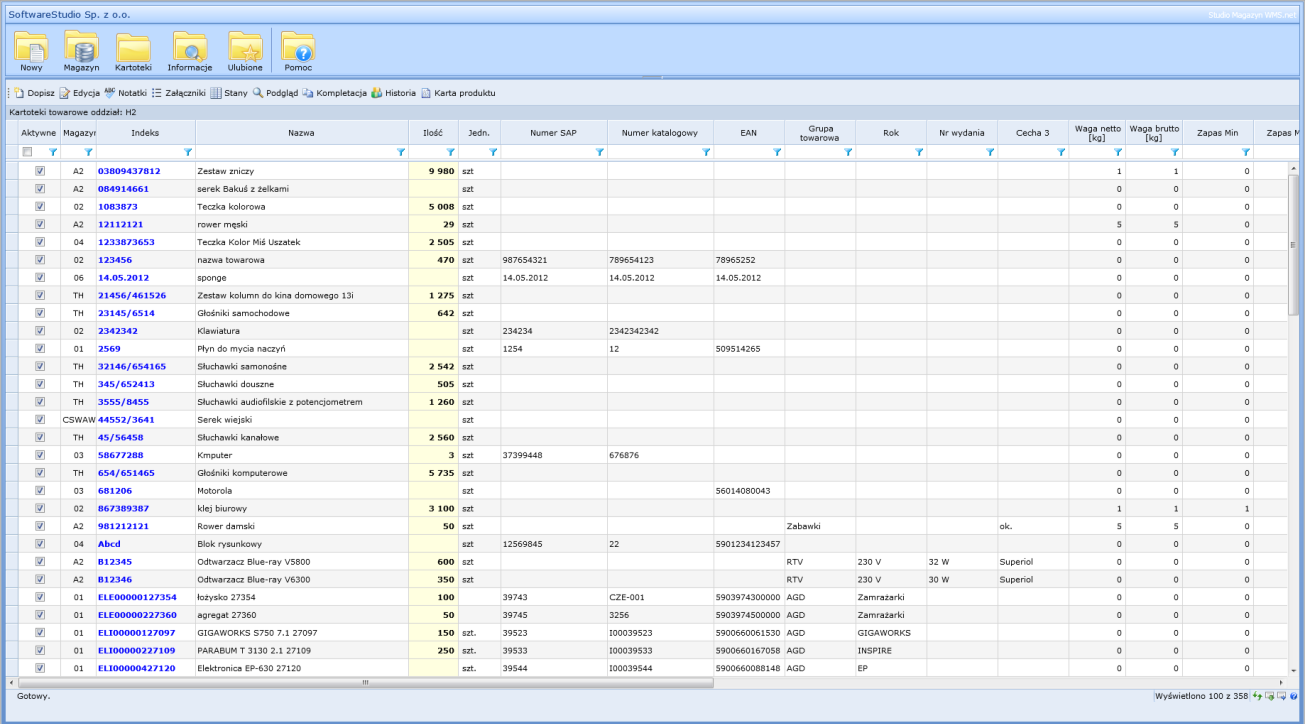1305x724 pixels.
Task: Open the Jedn. column filter dropdown
Action: pyautogui.click(x=493, y=152)
